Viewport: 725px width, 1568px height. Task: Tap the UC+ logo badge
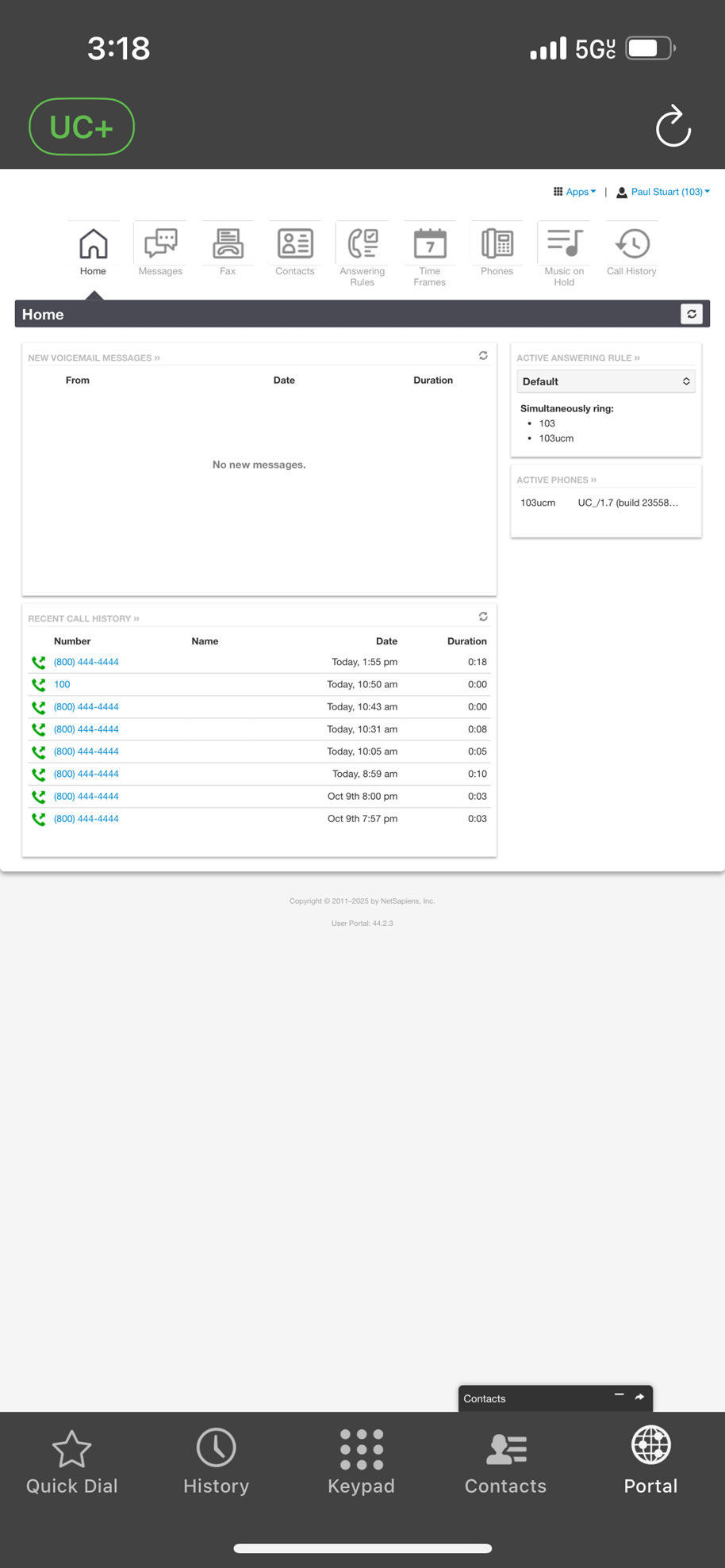pos(82,127)
